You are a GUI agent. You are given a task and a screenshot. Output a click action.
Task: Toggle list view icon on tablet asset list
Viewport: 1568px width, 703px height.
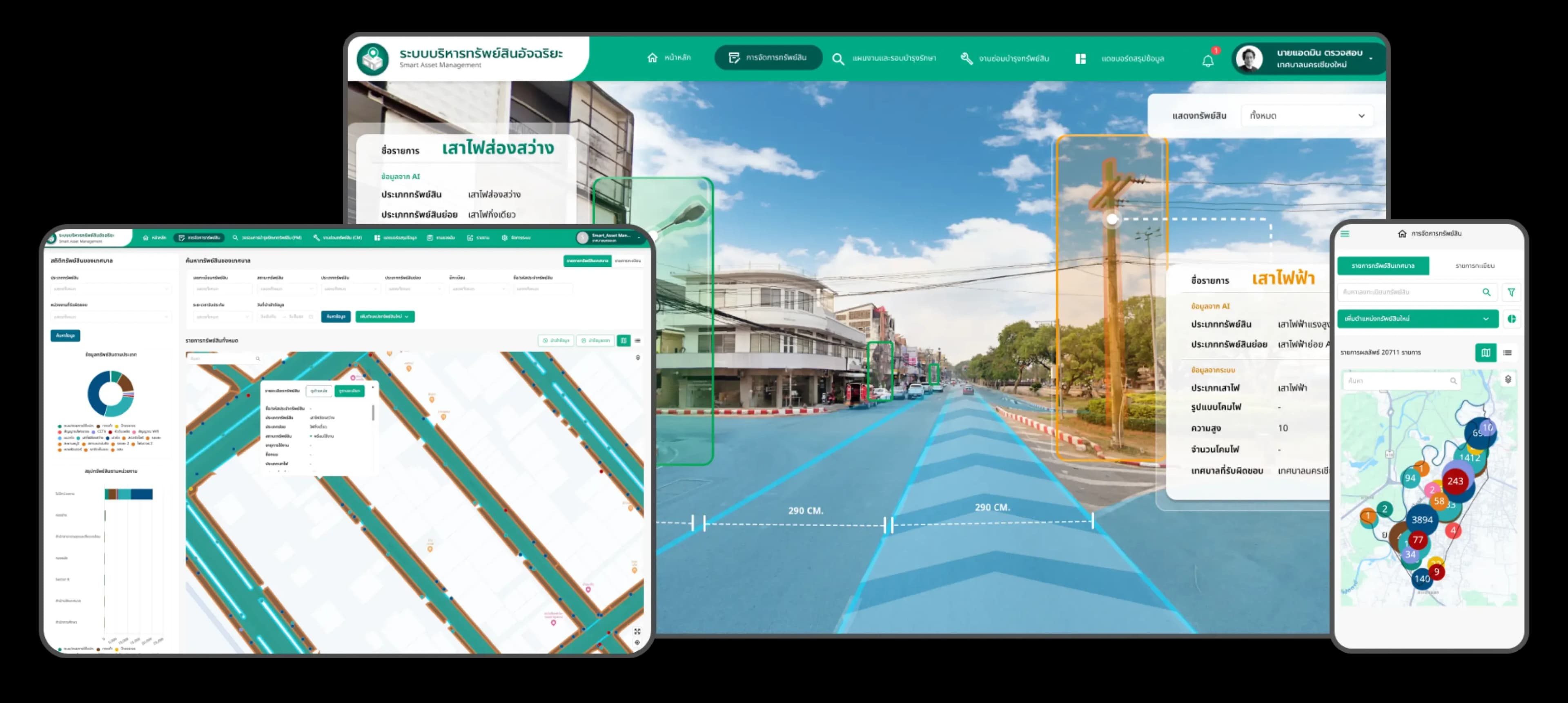coord(638,341)
